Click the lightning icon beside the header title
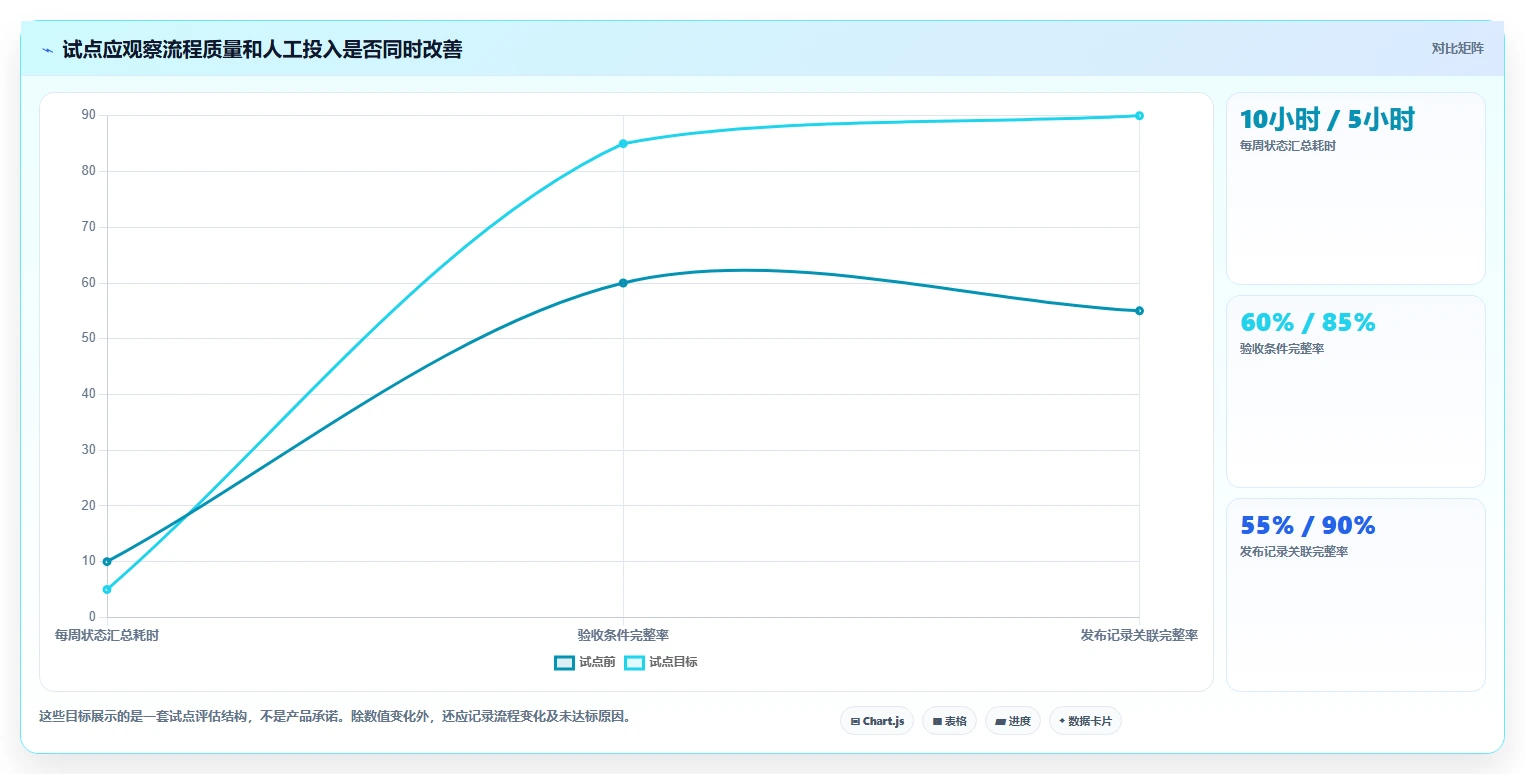The image size is (1525, 774). tap(47, 50)
